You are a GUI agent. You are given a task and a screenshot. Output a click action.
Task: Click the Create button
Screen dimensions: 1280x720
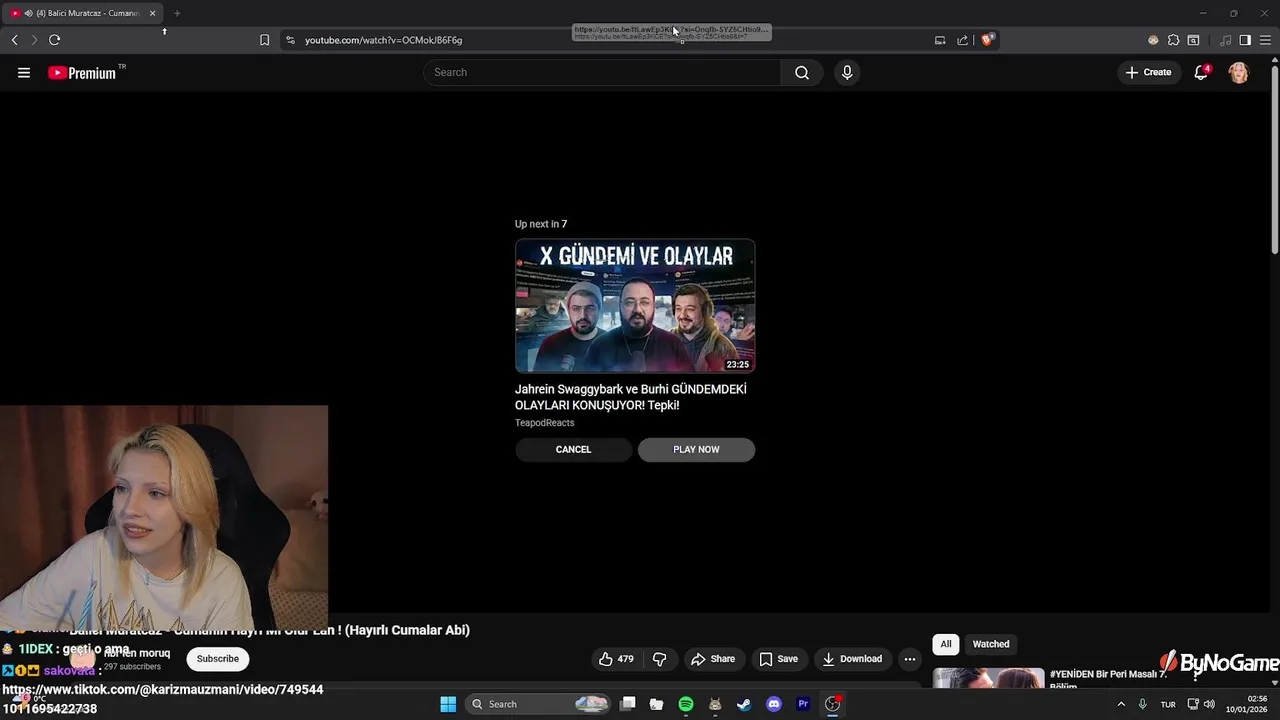point(1148,72)
